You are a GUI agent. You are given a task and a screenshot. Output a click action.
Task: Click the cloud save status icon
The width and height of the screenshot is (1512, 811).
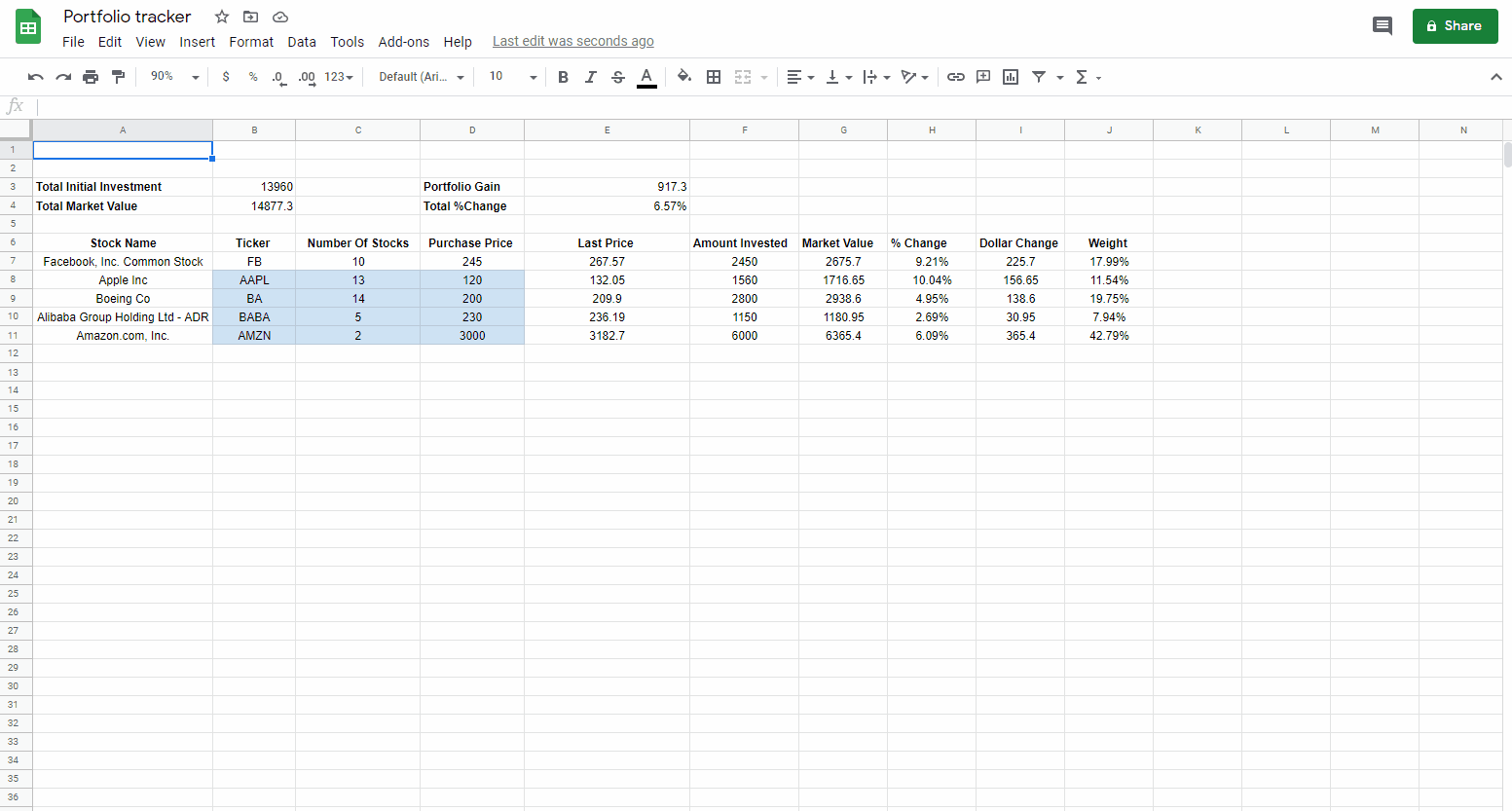click(280, 17)
